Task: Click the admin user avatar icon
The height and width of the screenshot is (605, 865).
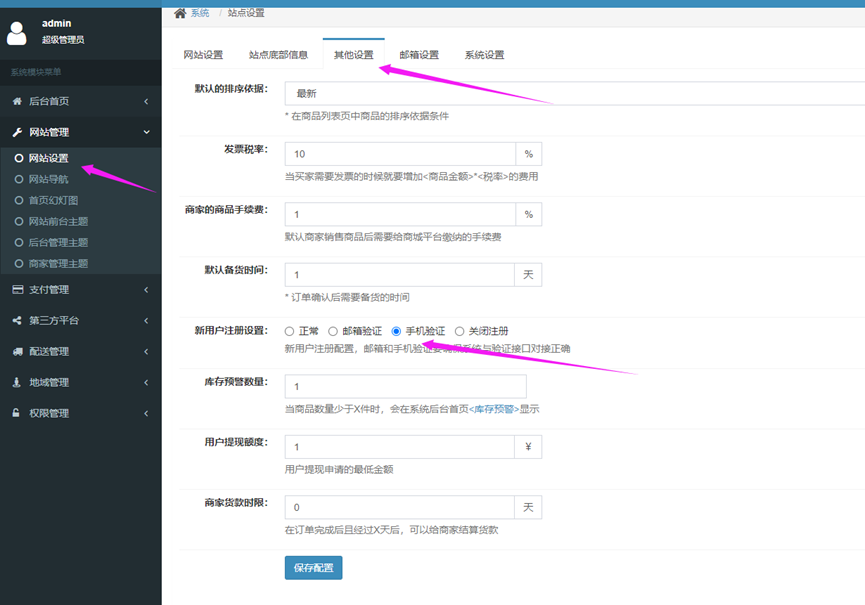Action: pyautogui.click(x=17, y=32)
